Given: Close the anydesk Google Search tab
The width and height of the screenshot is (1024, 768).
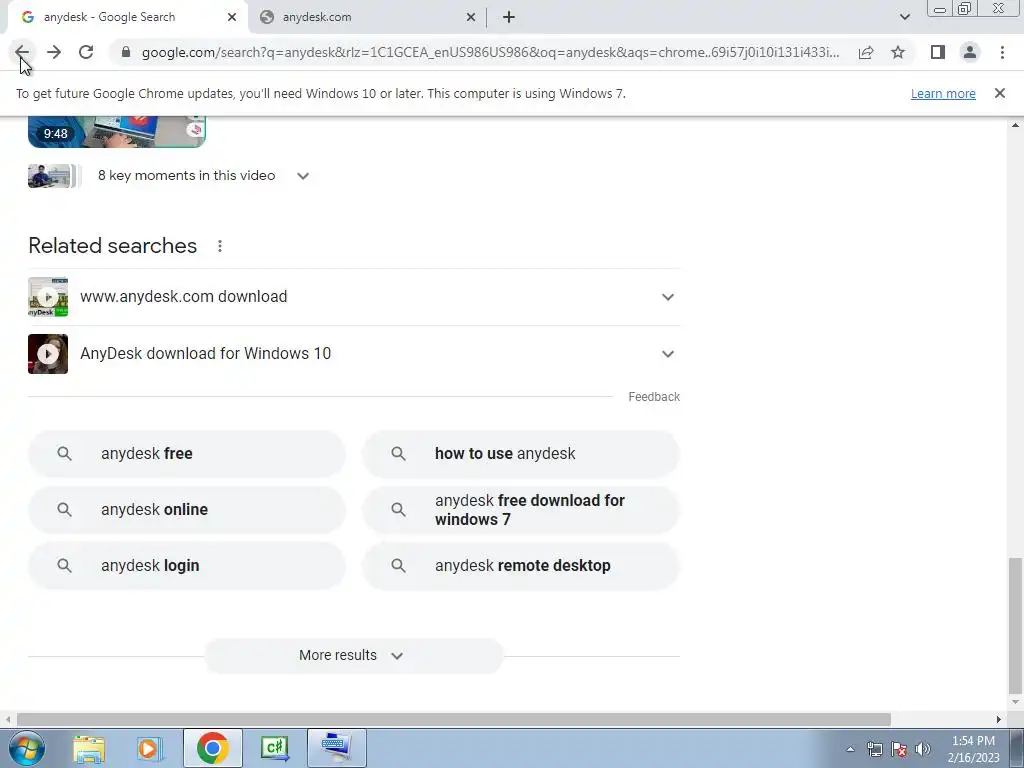Looking at the screenshot, I should (x=232, y=17).
